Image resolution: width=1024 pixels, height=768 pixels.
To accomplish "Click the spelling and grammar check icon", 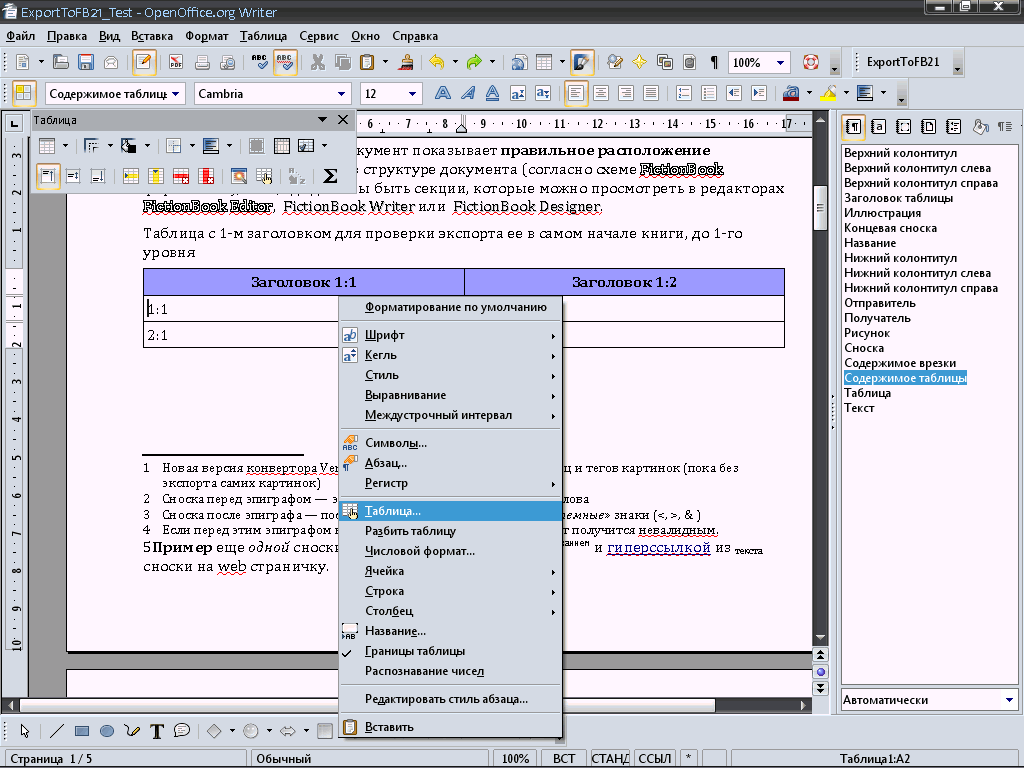I will (259, 62).
